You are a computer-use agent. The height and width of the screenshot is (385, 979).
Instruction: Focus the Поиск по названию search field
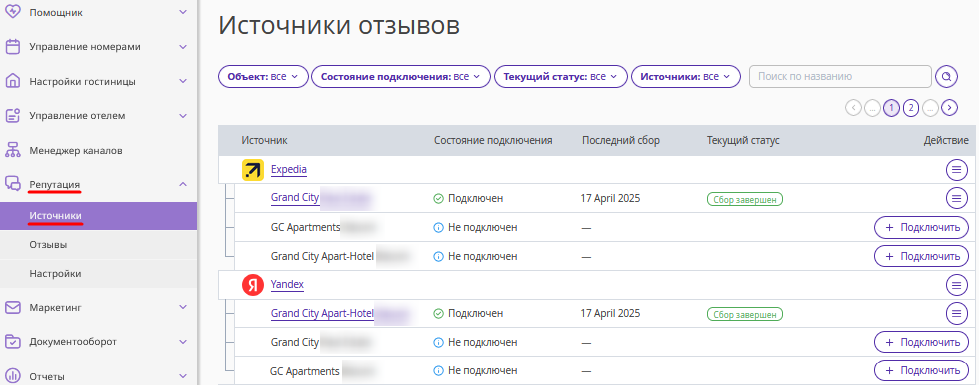tap(840, 77)
